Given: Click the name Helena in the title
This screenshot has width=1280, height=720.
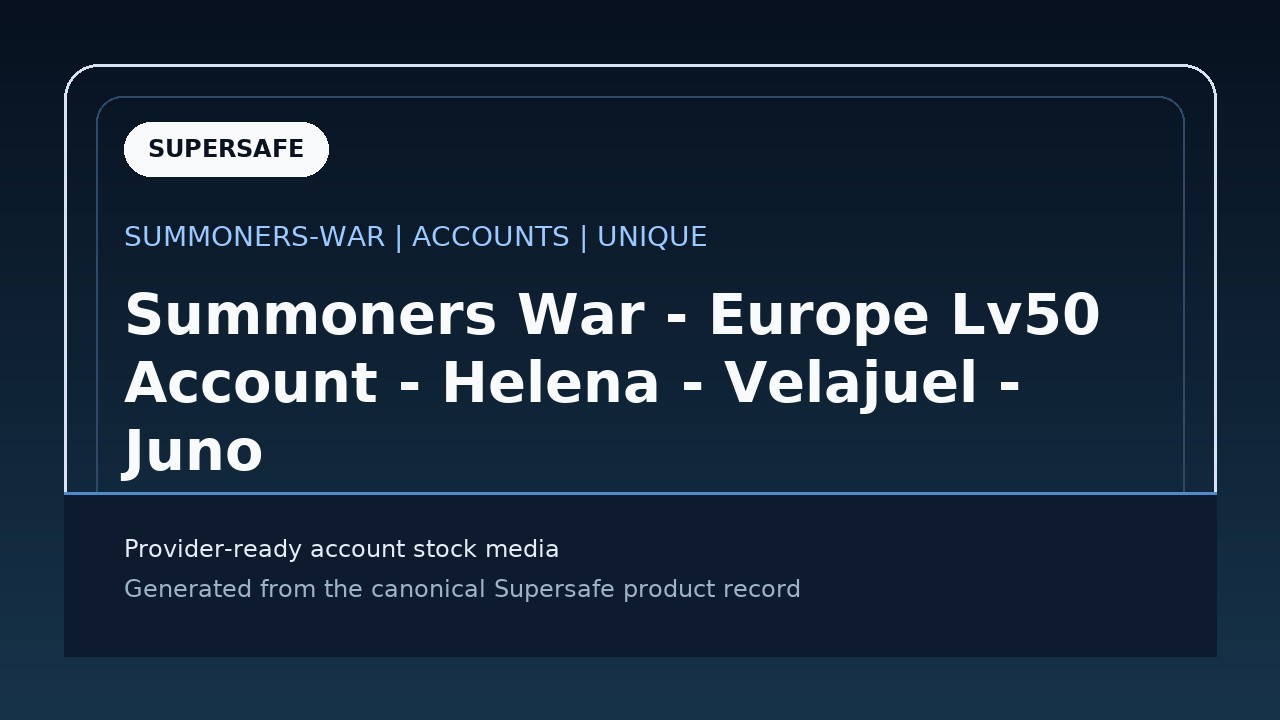Looking at the screenshot, I should pos(551,384).
